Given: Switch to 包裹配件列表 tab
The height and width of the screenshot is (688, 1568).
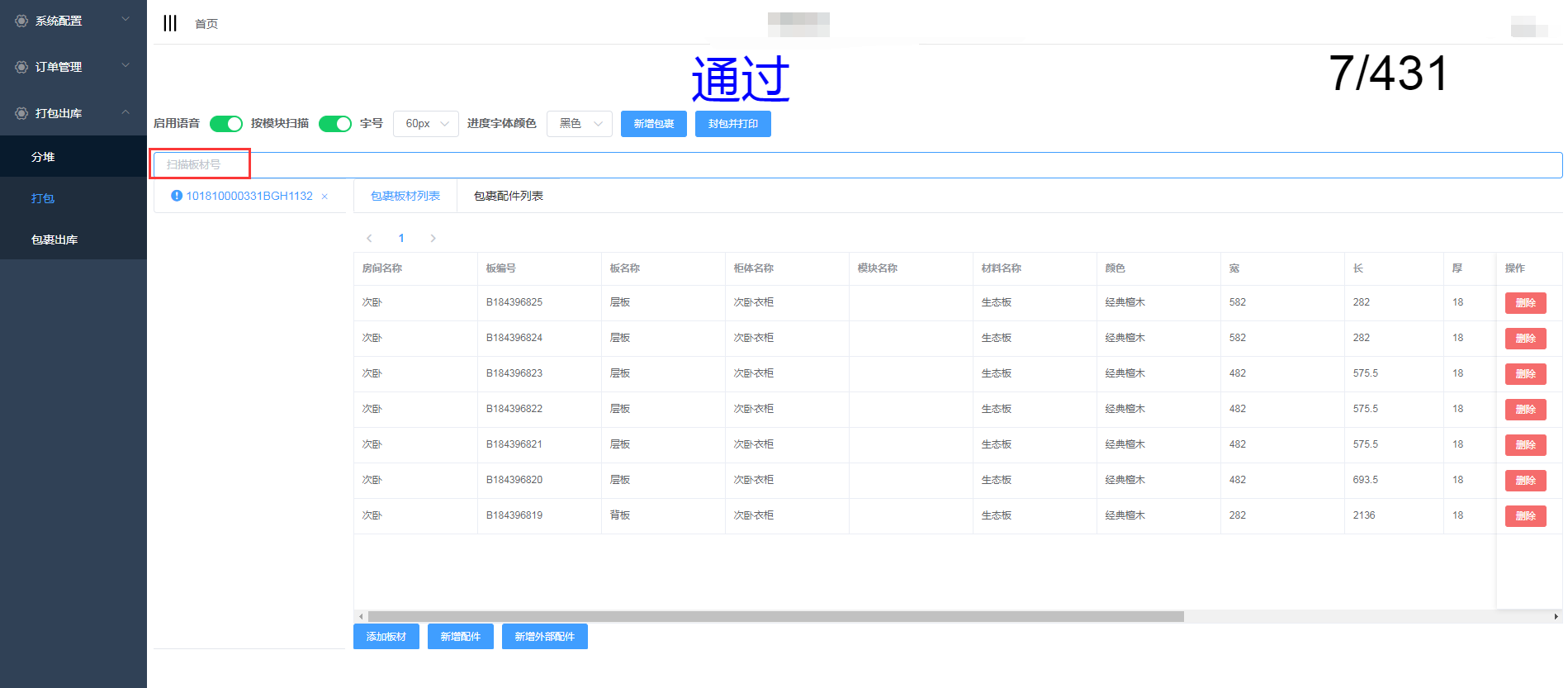Looking at the screenshot, I should [508, 196].
